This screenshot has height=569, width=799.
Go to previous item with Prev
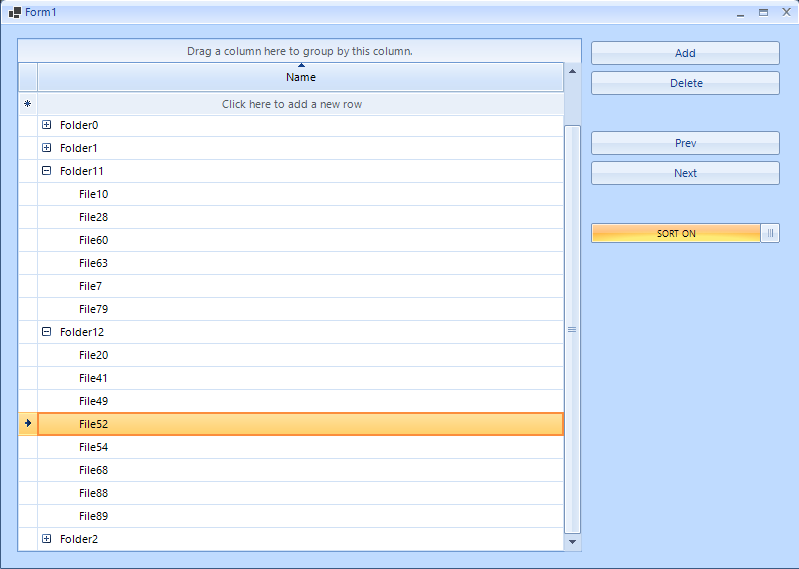(x=685, y=143)
